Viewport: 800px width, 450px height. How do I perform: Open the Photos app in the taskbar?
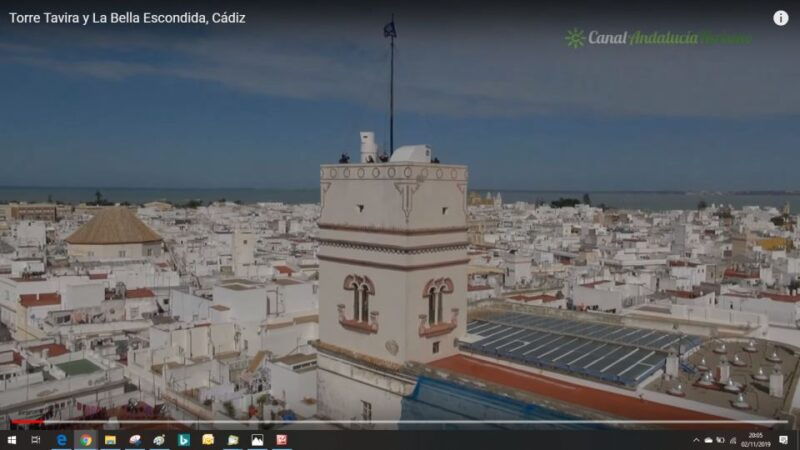pyautogui.click(x=257, y=440)
